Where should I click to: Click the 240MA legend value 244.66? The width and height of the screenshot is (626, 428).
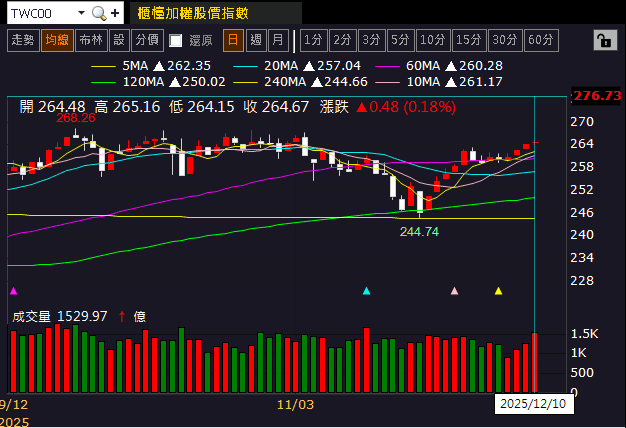click(346, 82)
